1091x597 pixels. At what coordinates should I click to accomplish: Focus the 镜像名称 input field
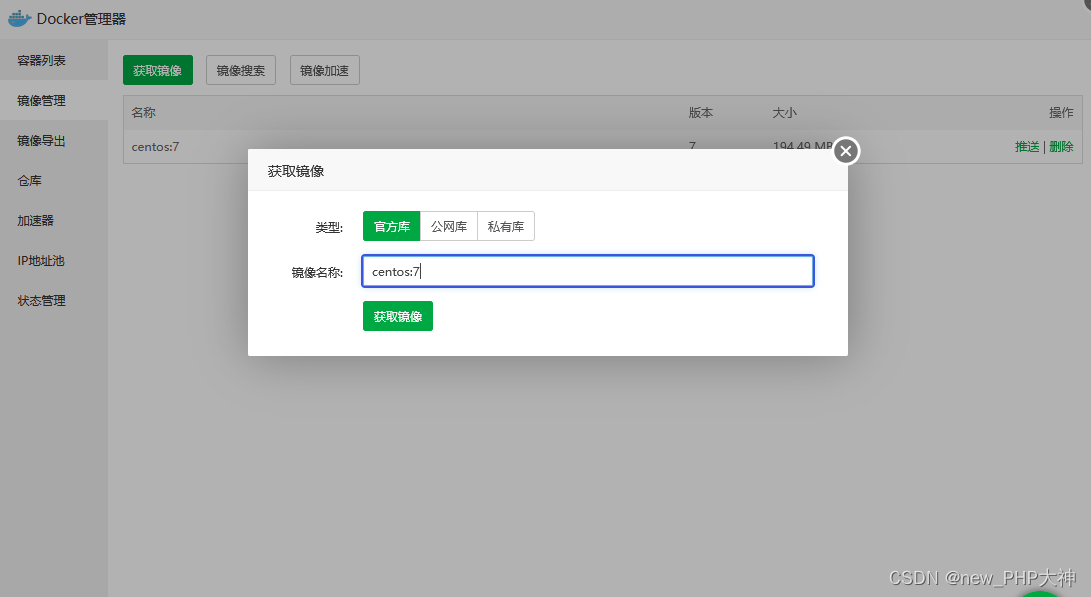588,271
